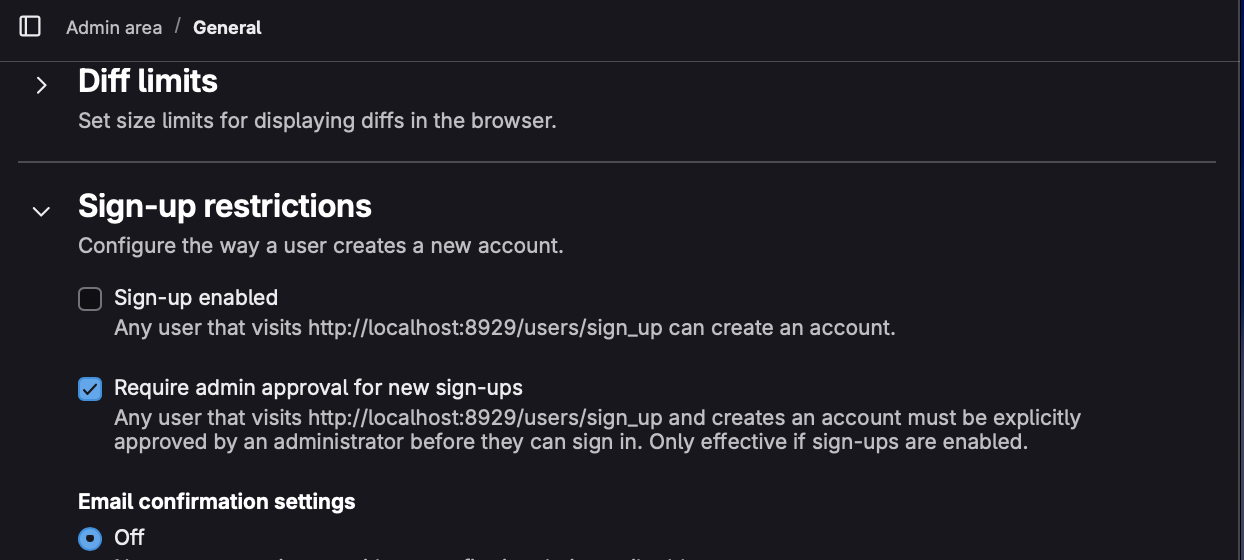Click the Email confirmation settings heading

click(x=217, y=501)
